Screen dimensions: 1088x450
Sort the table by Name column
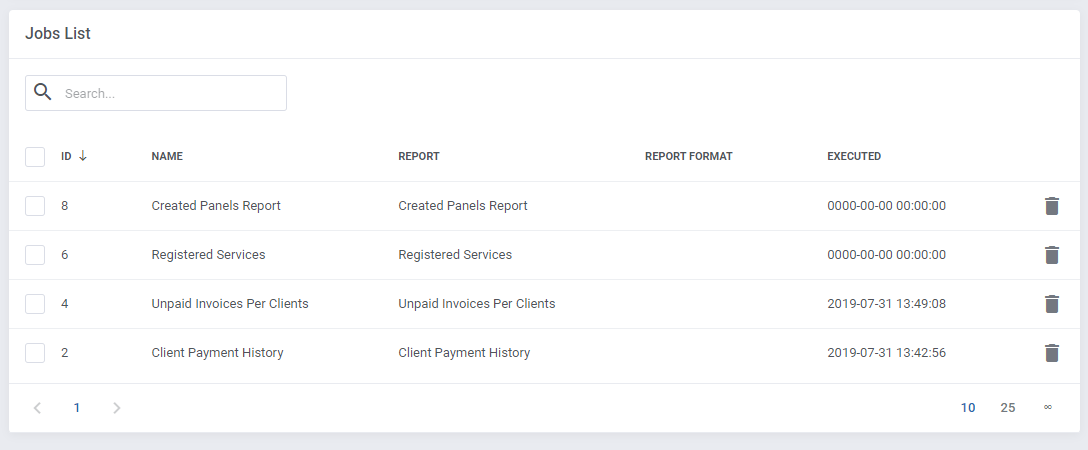click(x=167, y=157)
